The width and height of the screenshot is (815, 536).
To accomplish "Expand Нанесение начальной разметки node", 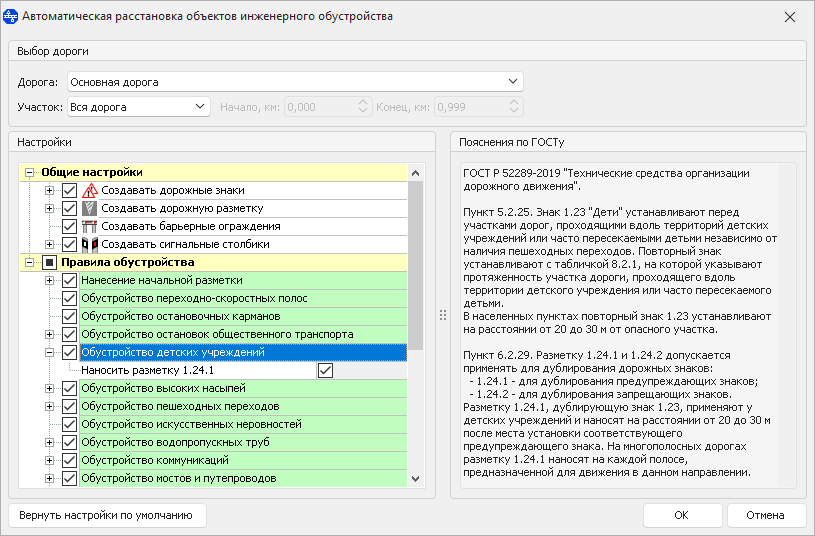I will (x=49, y=281).
